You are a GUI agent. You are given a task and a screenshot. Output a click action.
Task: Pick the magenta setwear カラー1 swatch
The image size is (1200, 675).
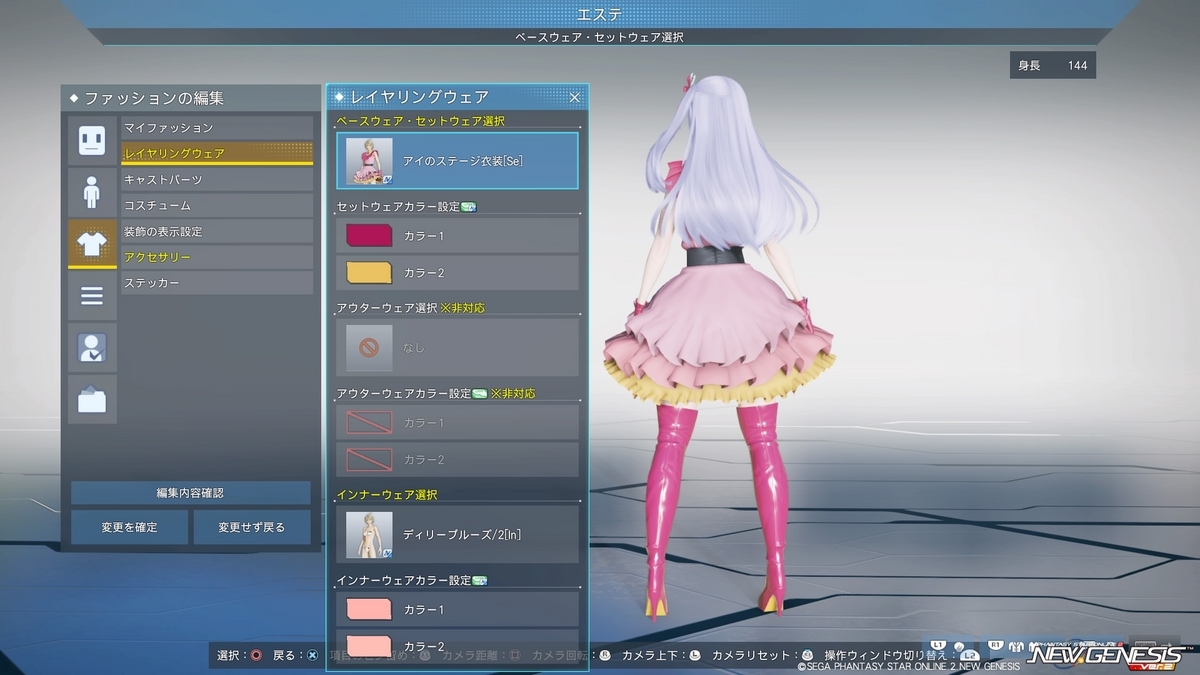(368, 236)
